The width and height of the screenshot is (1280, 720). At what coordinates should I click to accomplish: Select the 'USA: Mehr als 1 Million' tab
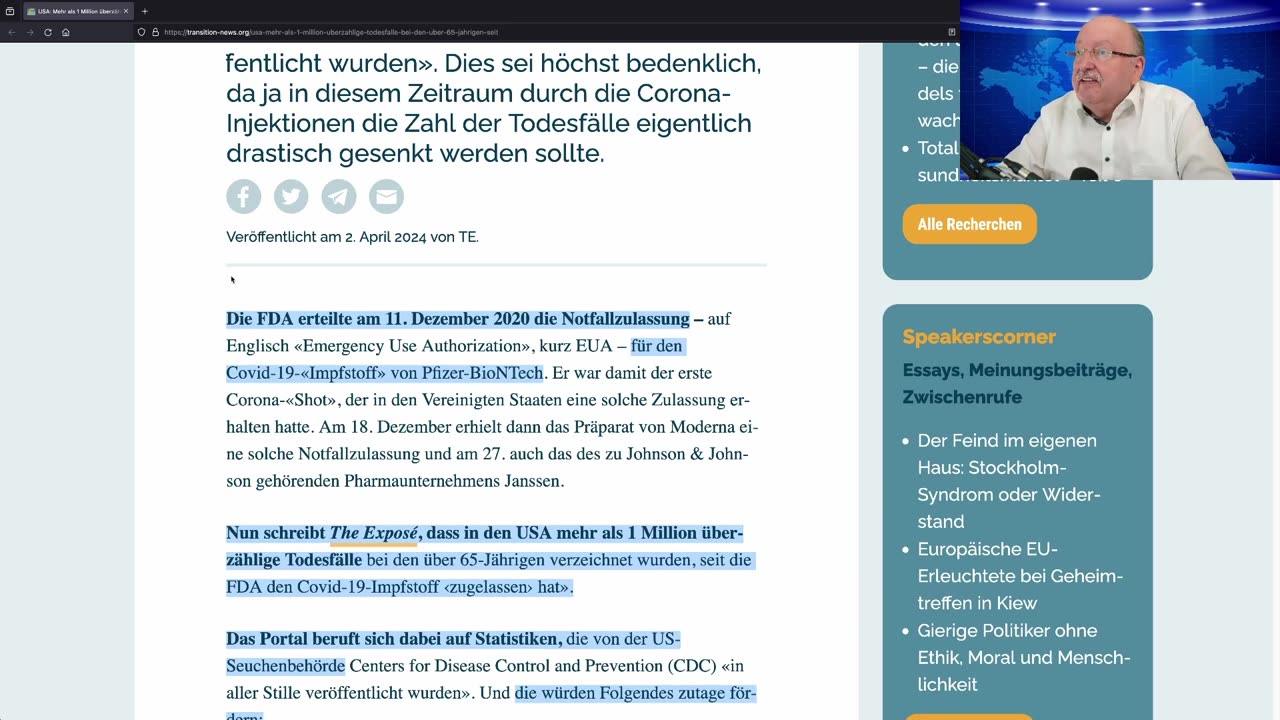pyautogui.click(x=78, y=11)
